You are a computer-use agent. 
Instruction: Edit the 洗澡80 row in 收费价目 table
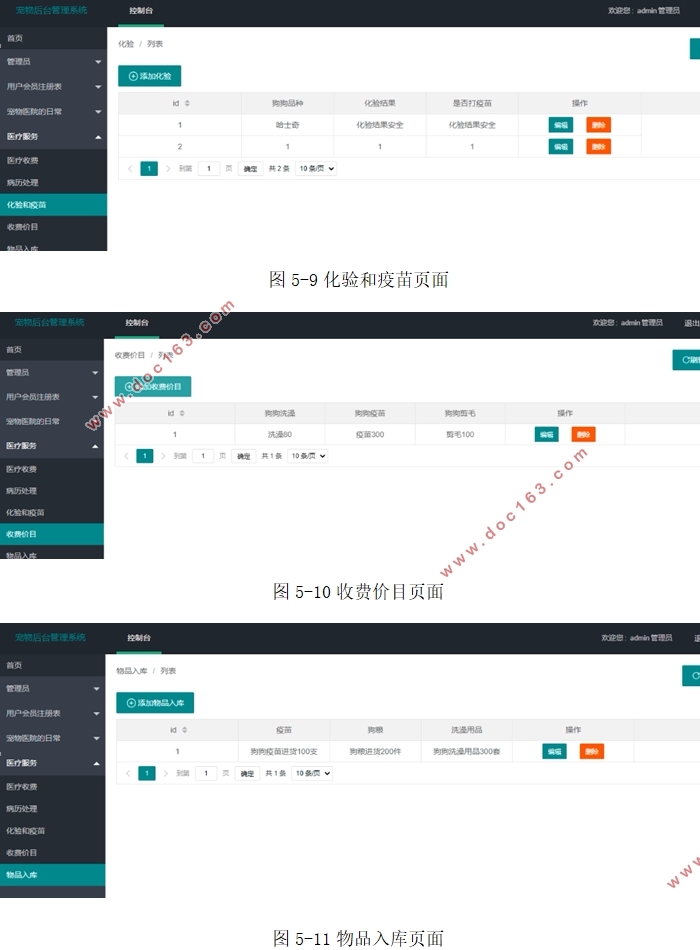point(546,434)
